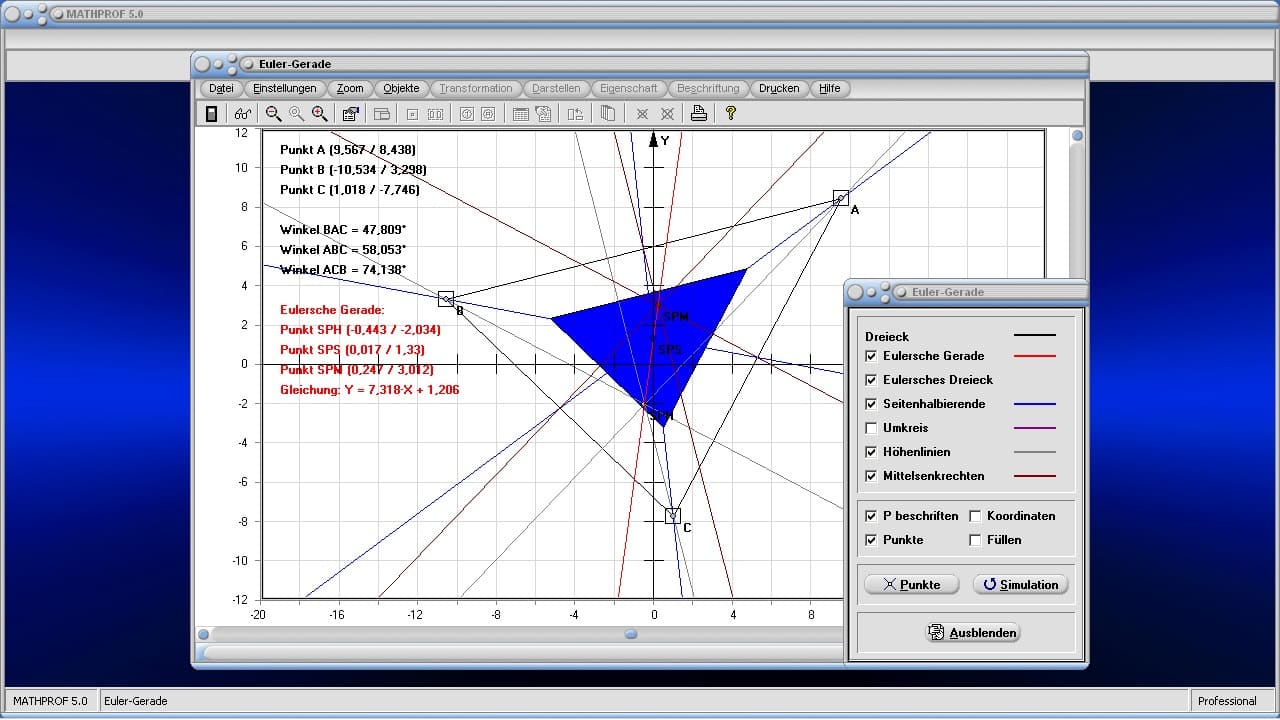The height and width of the screenshot is (720, 1280).
Task: Open the properties settings toolbar icon
Action: (x=350, y=114)
